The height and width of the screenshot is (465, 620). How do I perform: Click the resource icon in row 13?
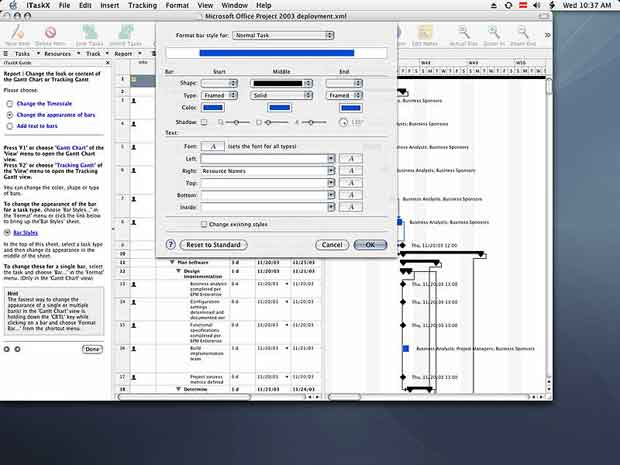coord(134,284)
